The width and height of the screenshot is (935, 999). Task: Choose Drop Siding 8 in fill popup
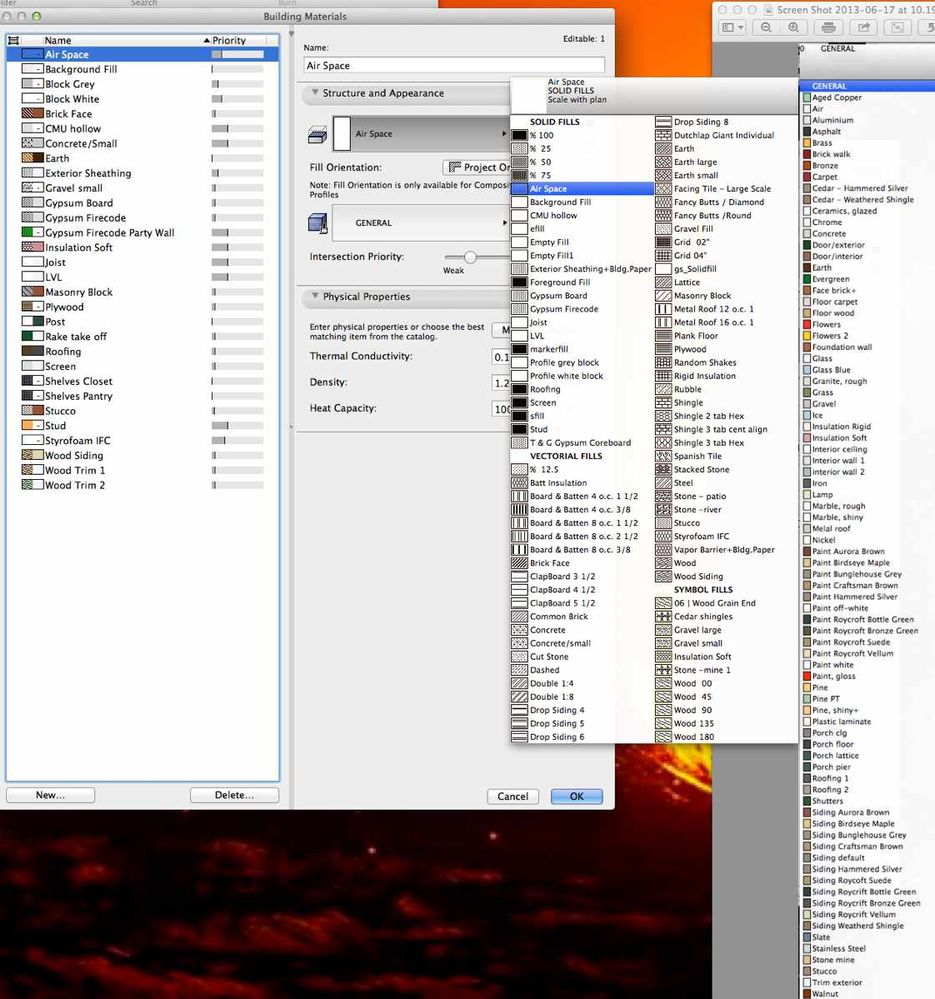(x=725, y=122)
